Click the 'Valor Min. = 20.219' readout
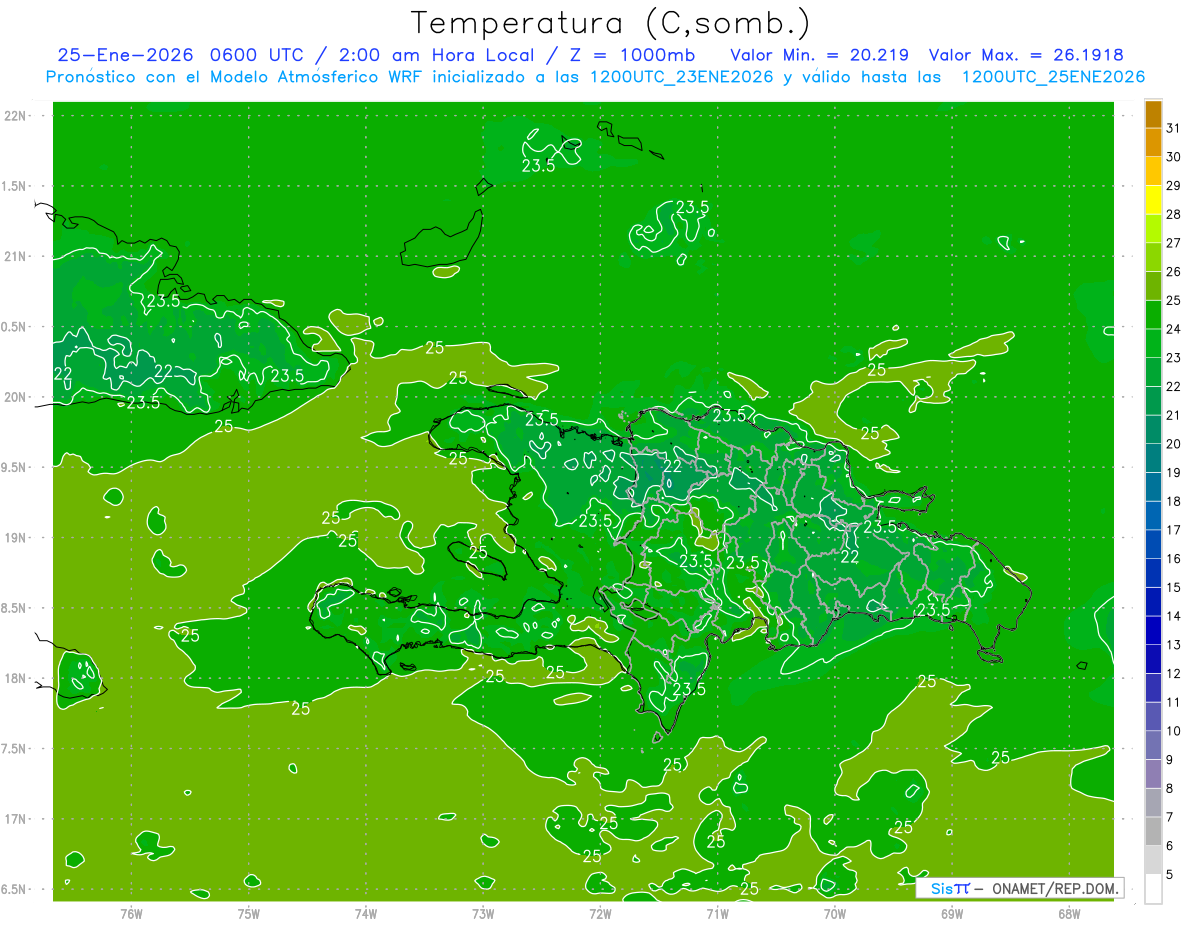This screenshot has height=927, width=1200. click(x=820, y=55)
